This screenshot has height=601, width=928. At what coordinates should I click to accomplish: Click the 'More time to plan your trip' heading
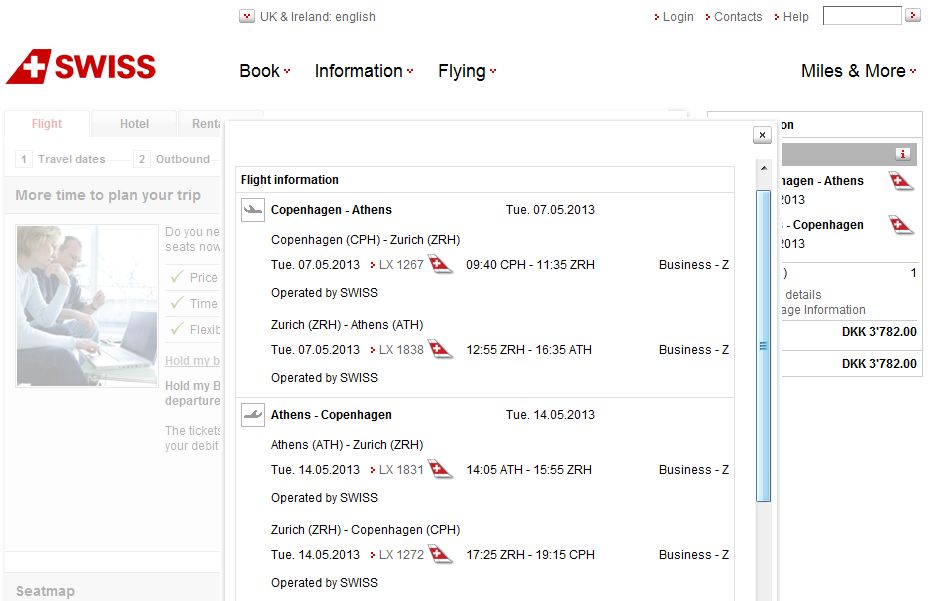click(108, 195)
